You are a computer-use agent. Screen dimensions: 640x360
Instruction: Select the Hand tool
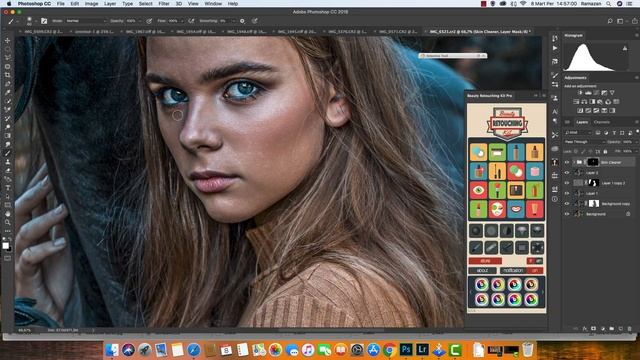pos(7,214)
